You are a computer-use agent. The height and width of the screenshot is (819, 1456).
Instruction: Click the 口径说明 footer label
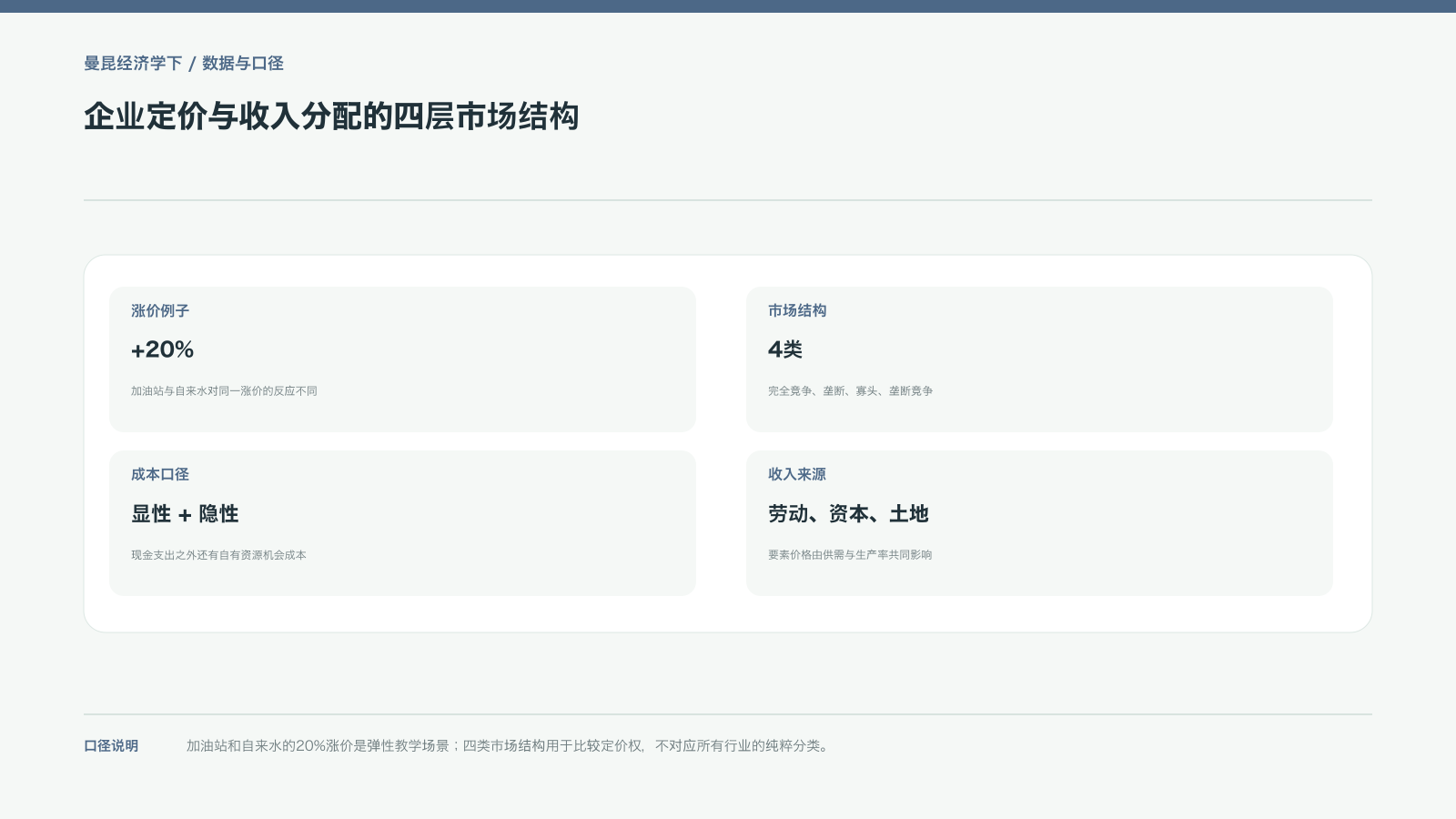[x=111, y=745]
